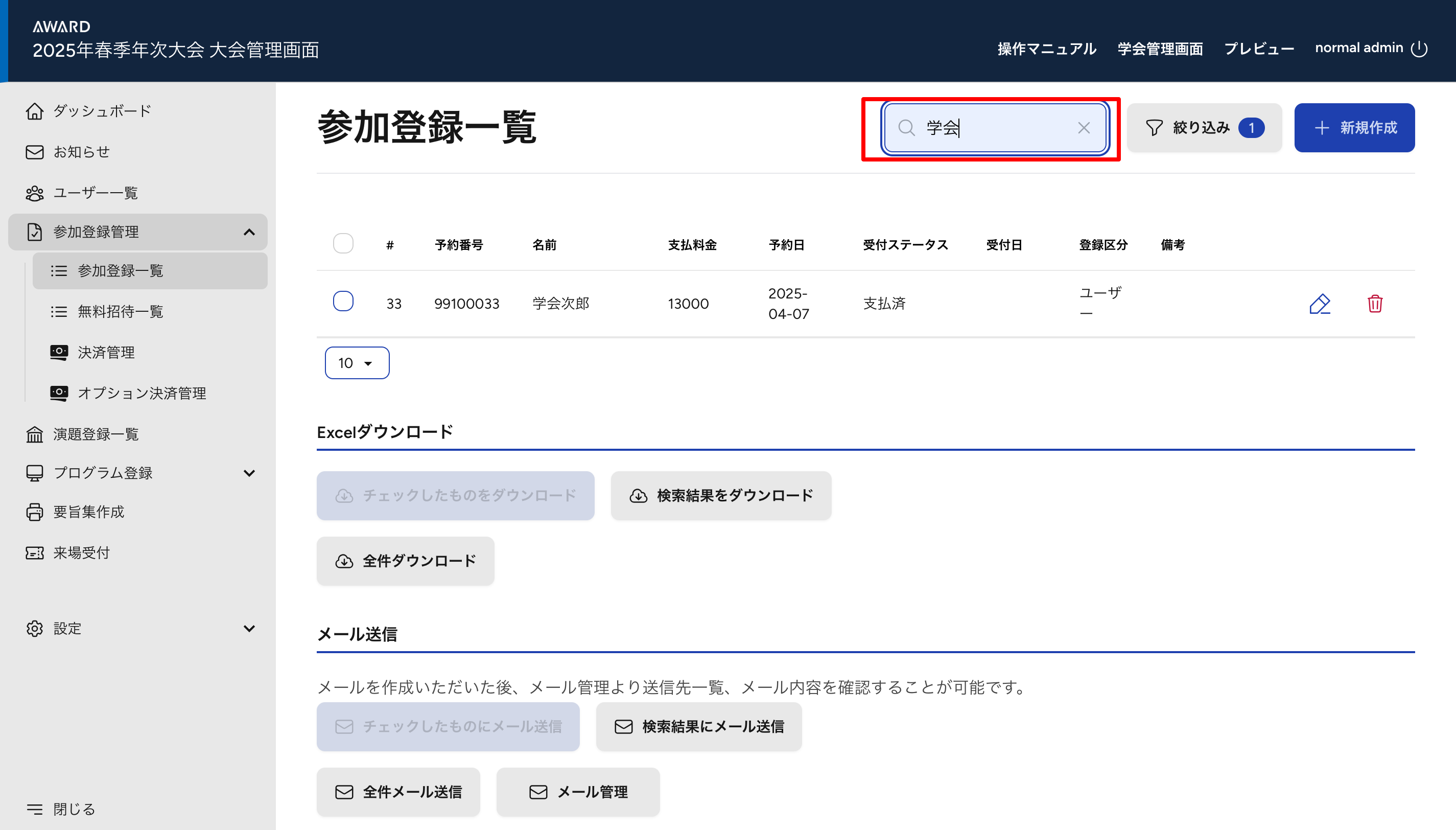Expand the プログラム登録 sidebar menu
Screen dimensions: 1456x830
[x=249, y=473]
